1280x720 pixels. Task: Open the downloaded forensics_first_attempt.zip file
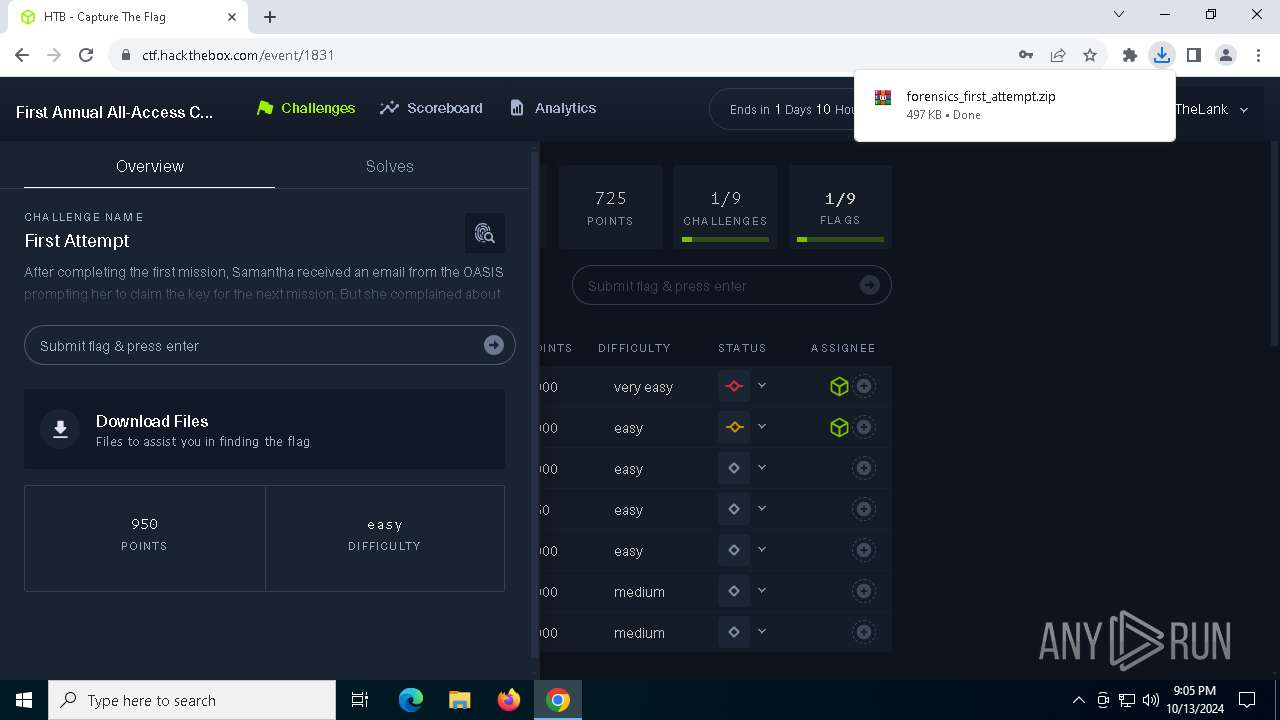pyautogui.click(x=1014, y=105)
